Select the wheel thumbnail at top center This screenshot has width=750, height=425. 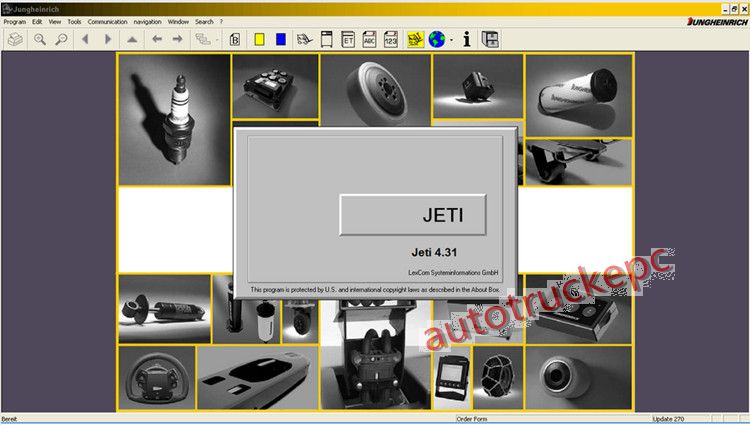point(375,90)
